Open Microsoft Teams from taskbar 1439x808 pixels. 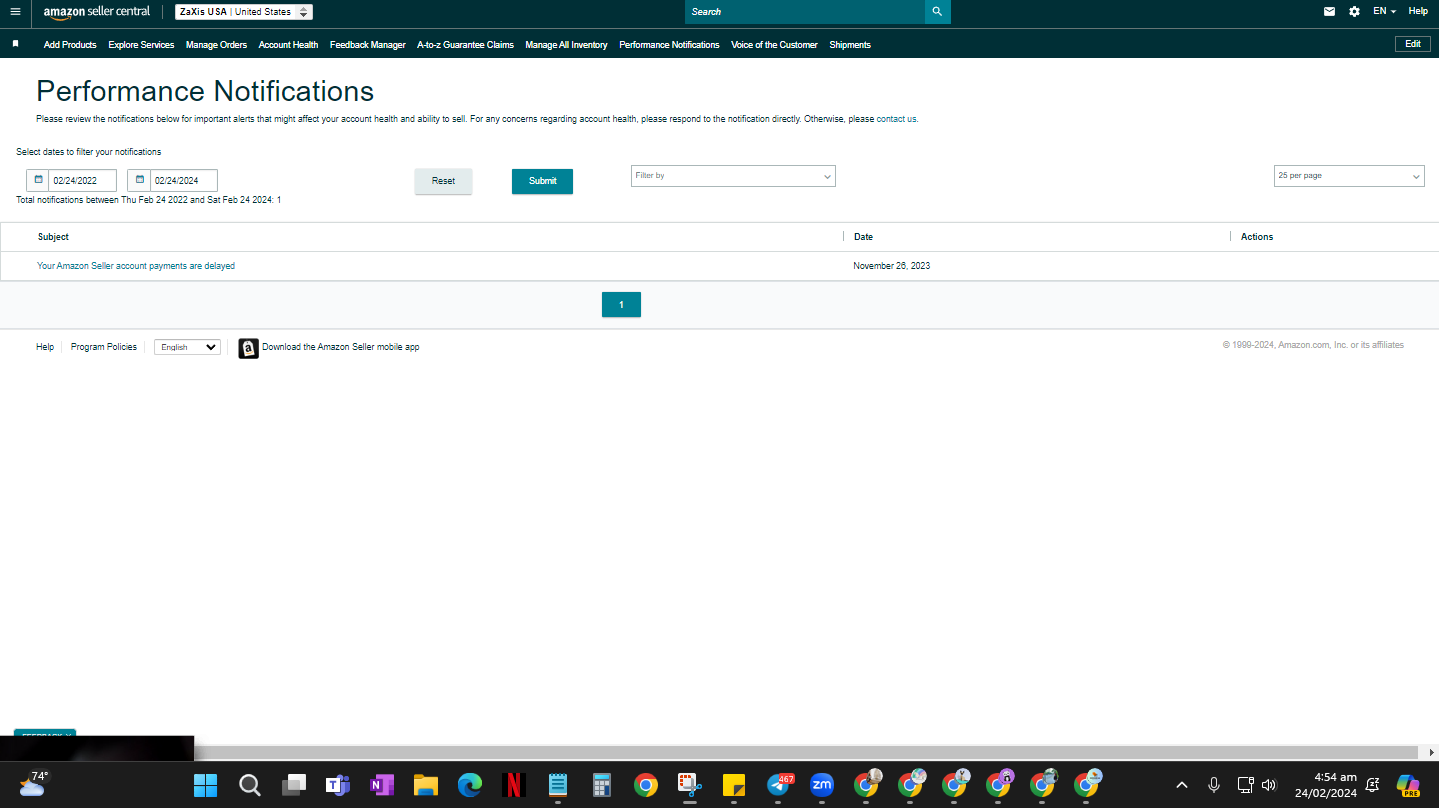(338, 785)
